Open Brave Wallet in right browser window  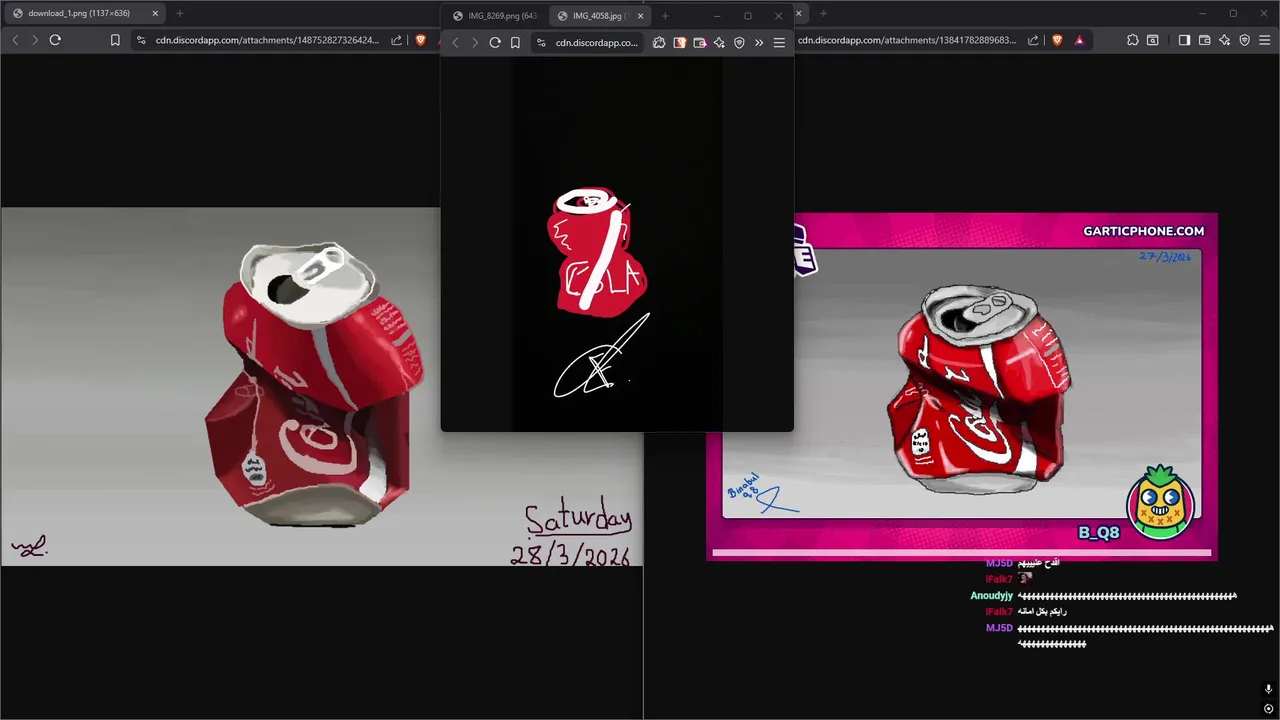point(1204,40)
